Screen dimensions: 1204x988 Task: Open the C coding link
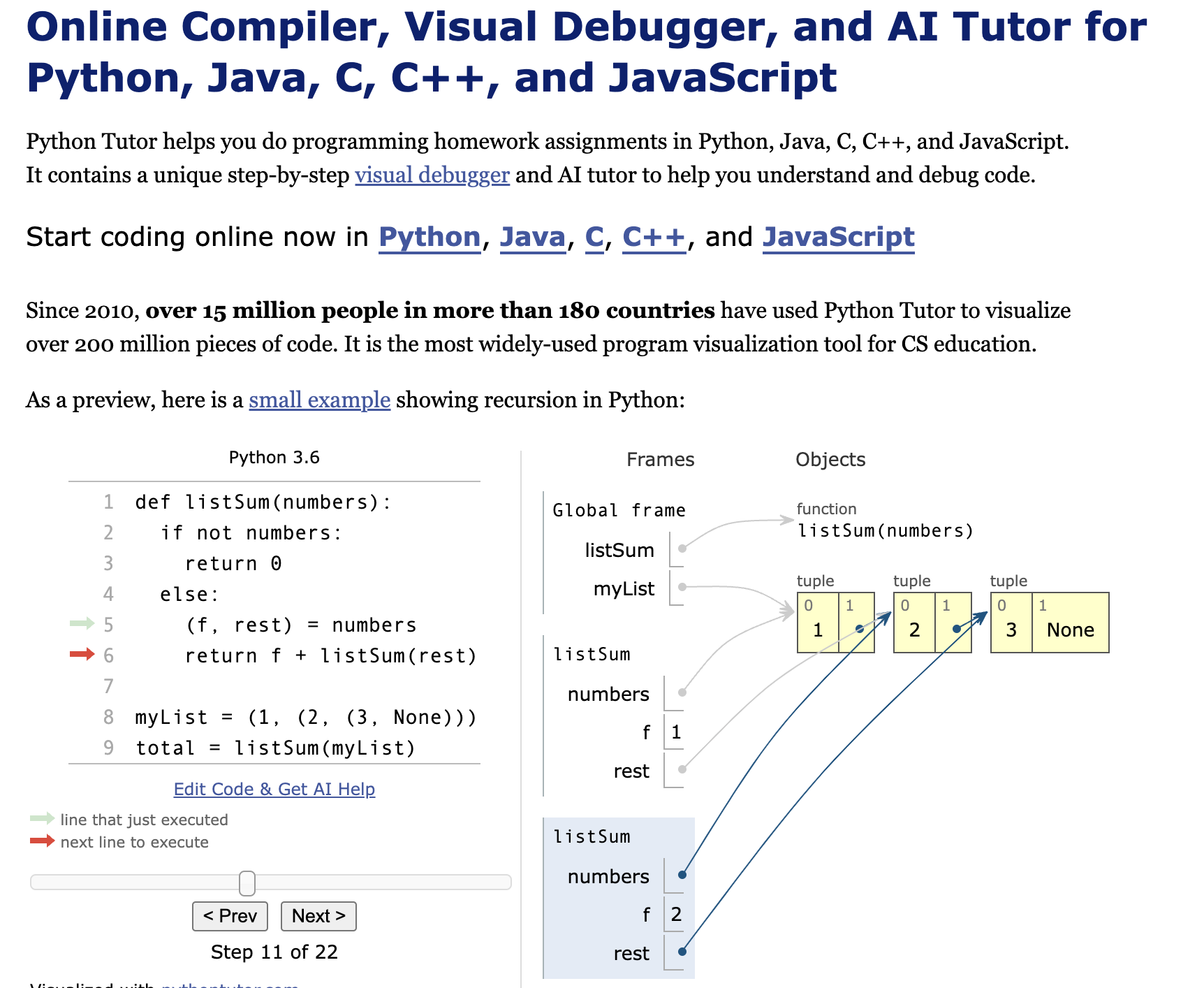coord(594,238)
